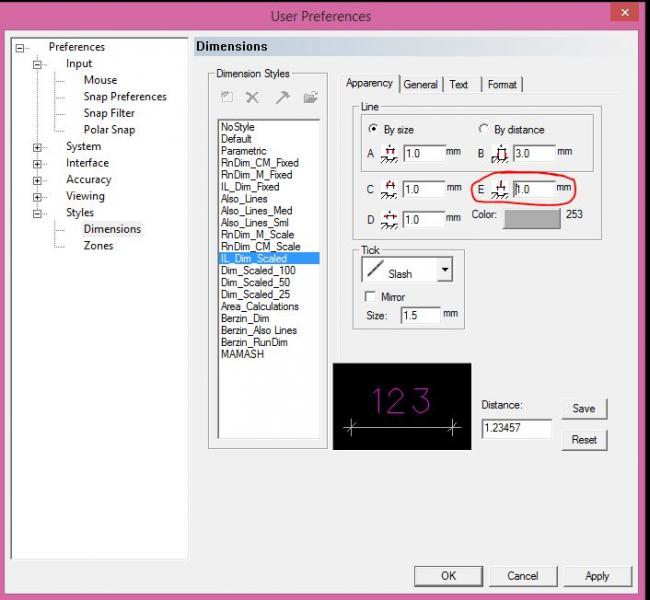Enable the Mirror checkbox
This screenshot has width=650, height=600.
click(371, 297)
